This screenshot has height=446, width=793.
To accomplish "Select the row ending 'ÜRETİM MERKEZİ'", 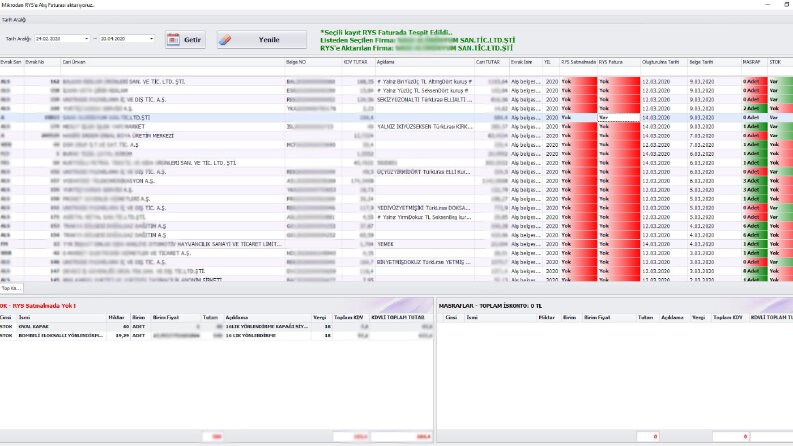I will [x=396, y=136].
